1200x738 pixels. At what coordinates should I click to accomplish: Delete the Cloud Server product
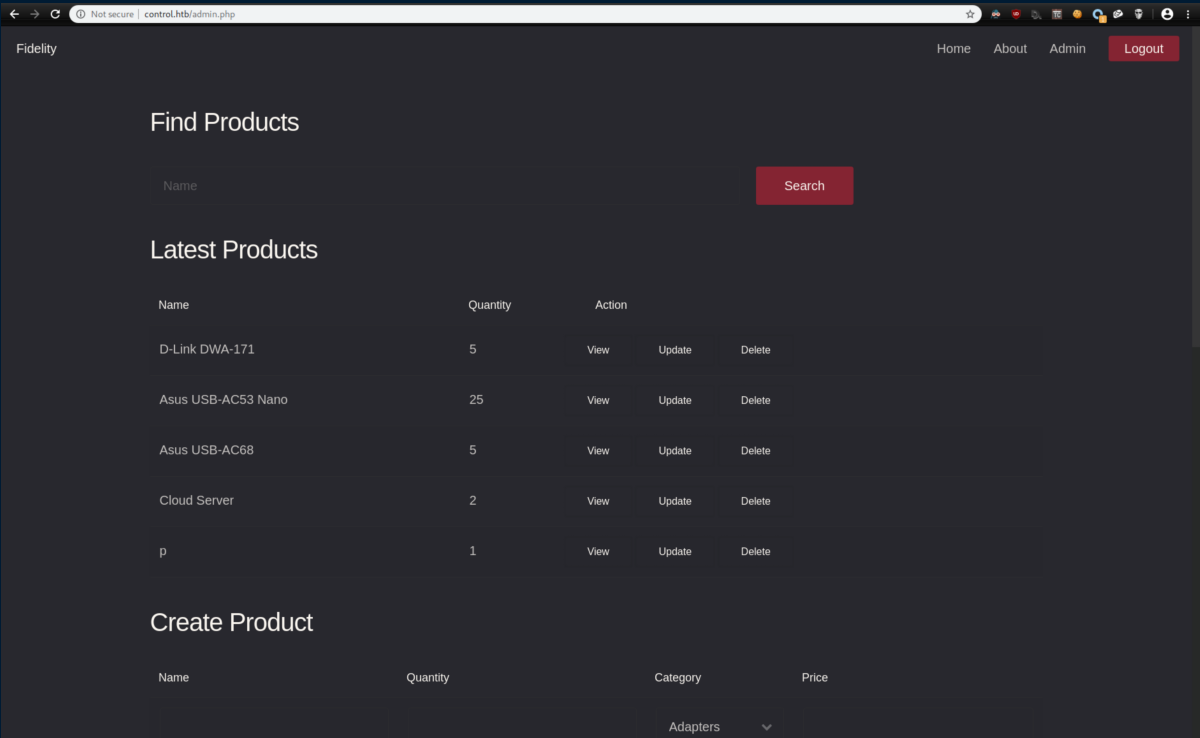(x=755, y=501)
